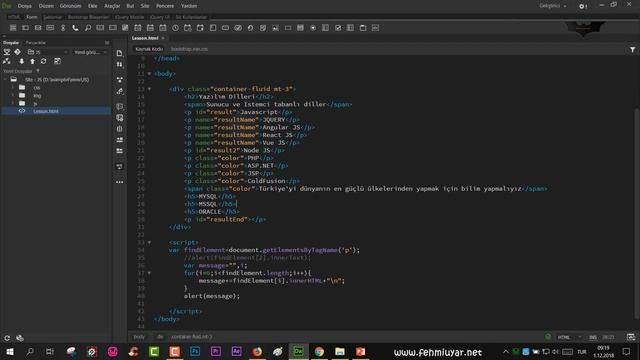The image size is (640, 360).
Task: Switch to the HTML insert tab
Action: tap(14, 17)
